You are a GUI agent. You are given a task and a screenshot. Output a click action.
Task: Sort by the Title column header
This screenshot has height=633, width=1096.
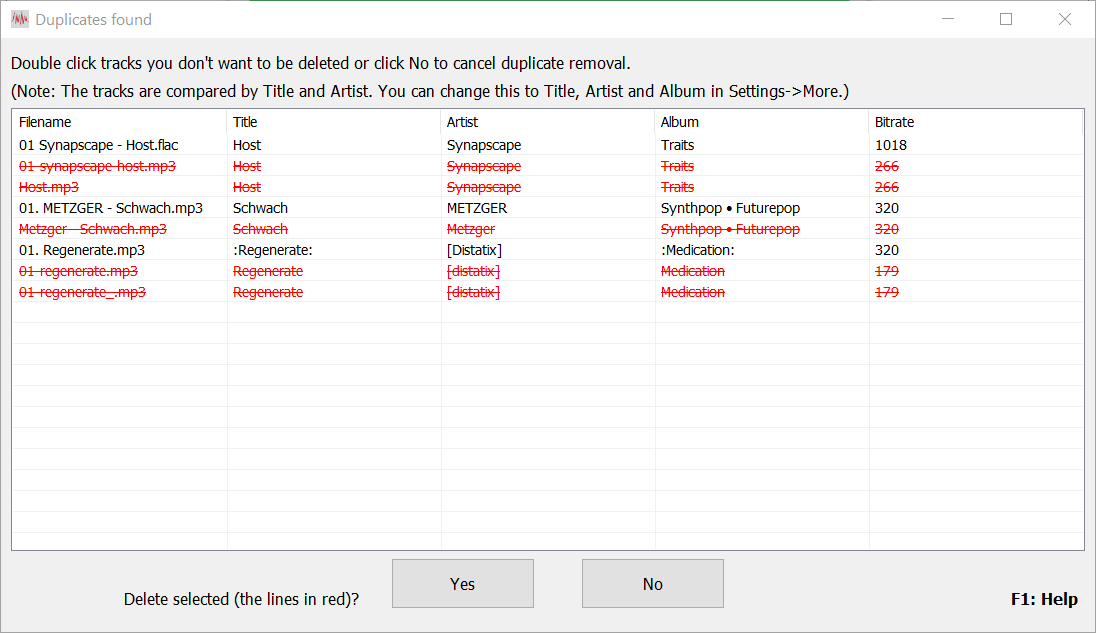(x=334, y=122)
